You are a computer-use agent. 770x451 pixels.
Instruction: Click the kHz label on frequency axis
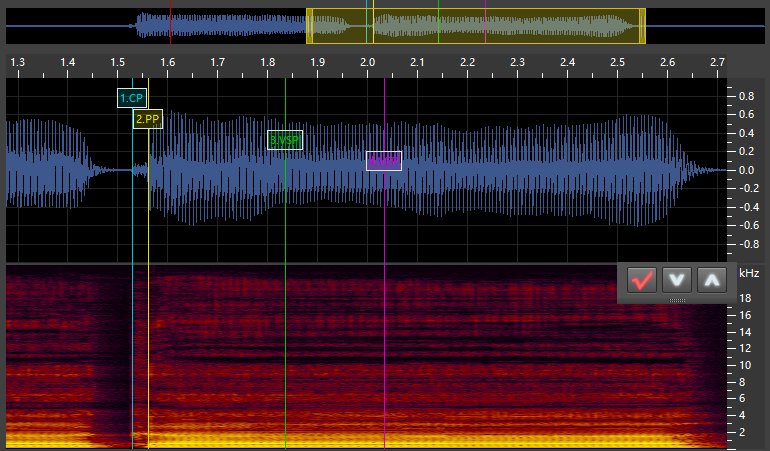(x=748, y=273)
